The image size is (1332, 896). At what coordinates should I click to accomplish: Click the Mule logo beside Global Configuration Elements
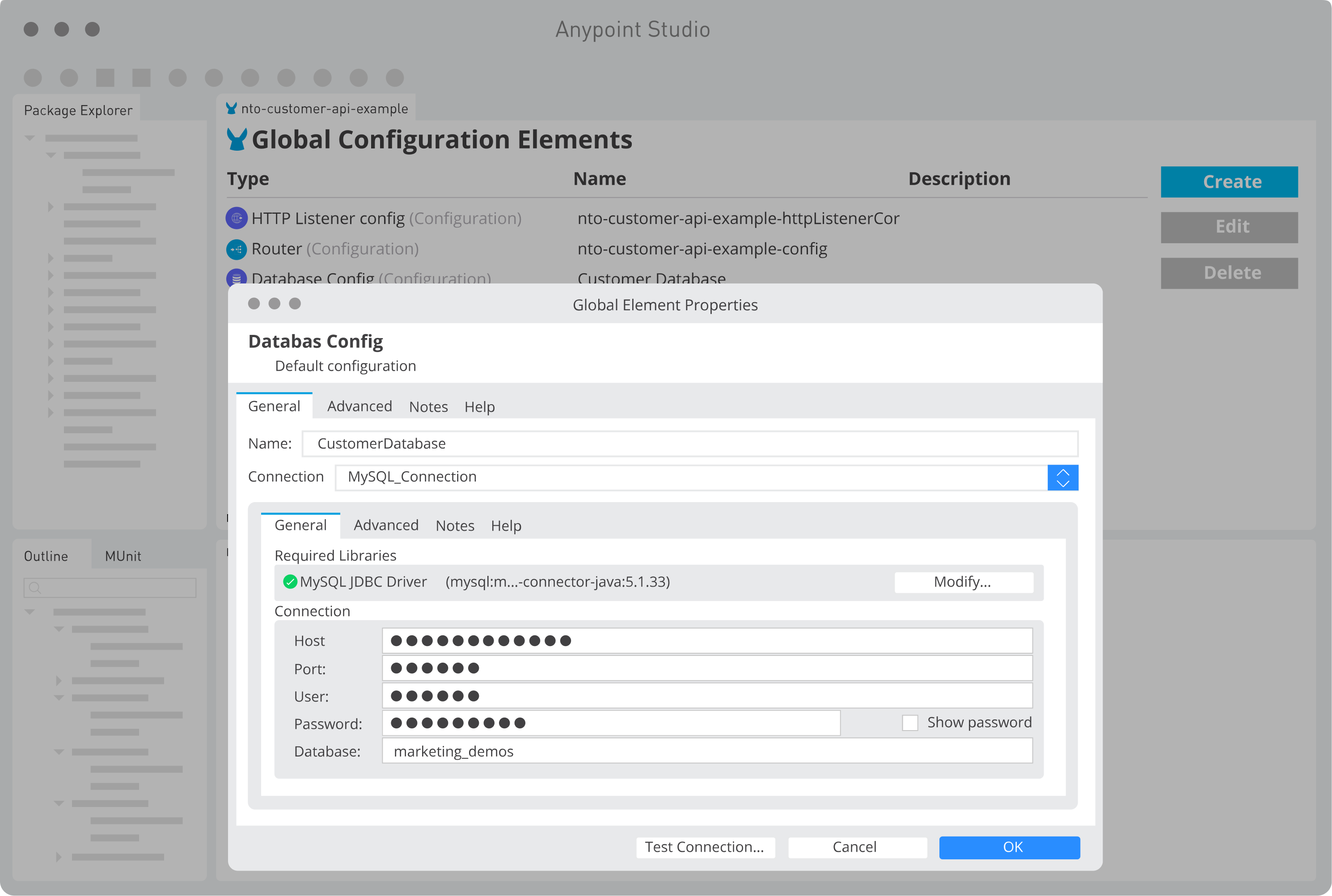[x=237, y=139]
